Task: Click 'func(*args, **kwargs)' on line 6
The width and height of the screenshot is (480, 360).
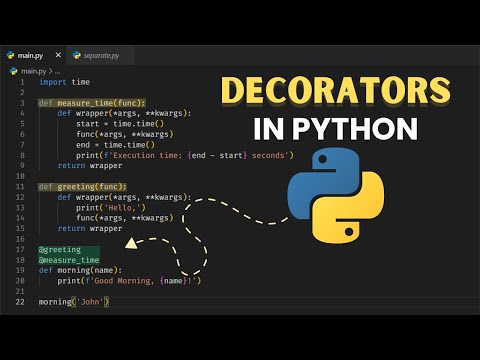Action: [125, 134]
